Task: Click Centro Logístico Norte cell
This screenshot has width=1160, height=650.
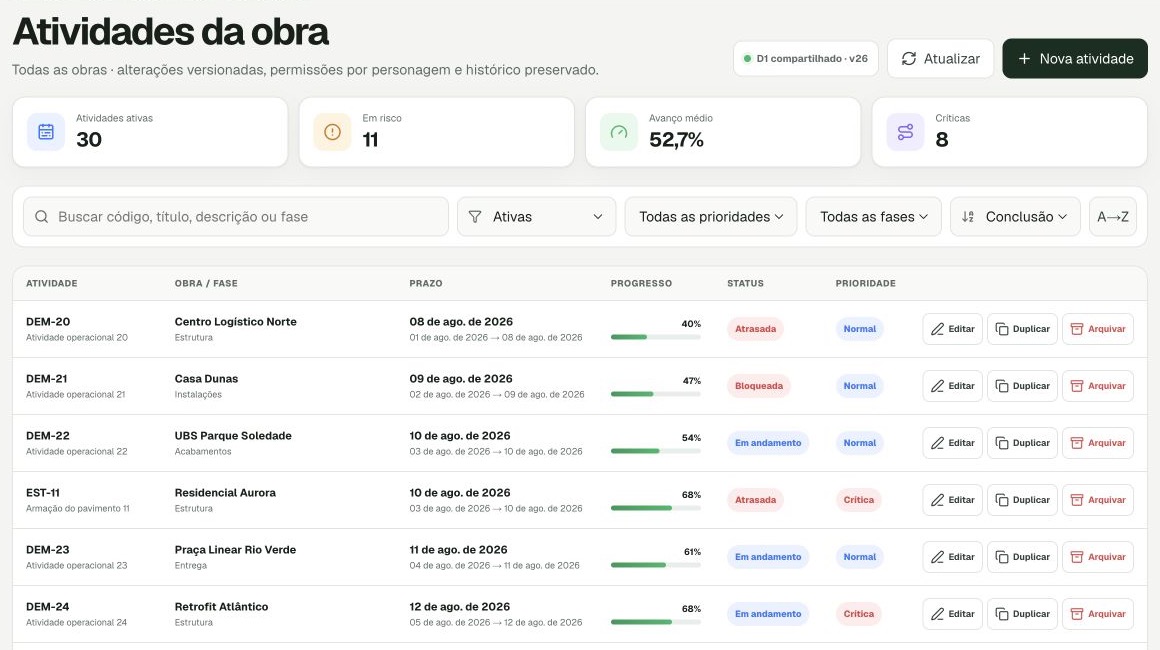Action: click(x=235, y=322)
